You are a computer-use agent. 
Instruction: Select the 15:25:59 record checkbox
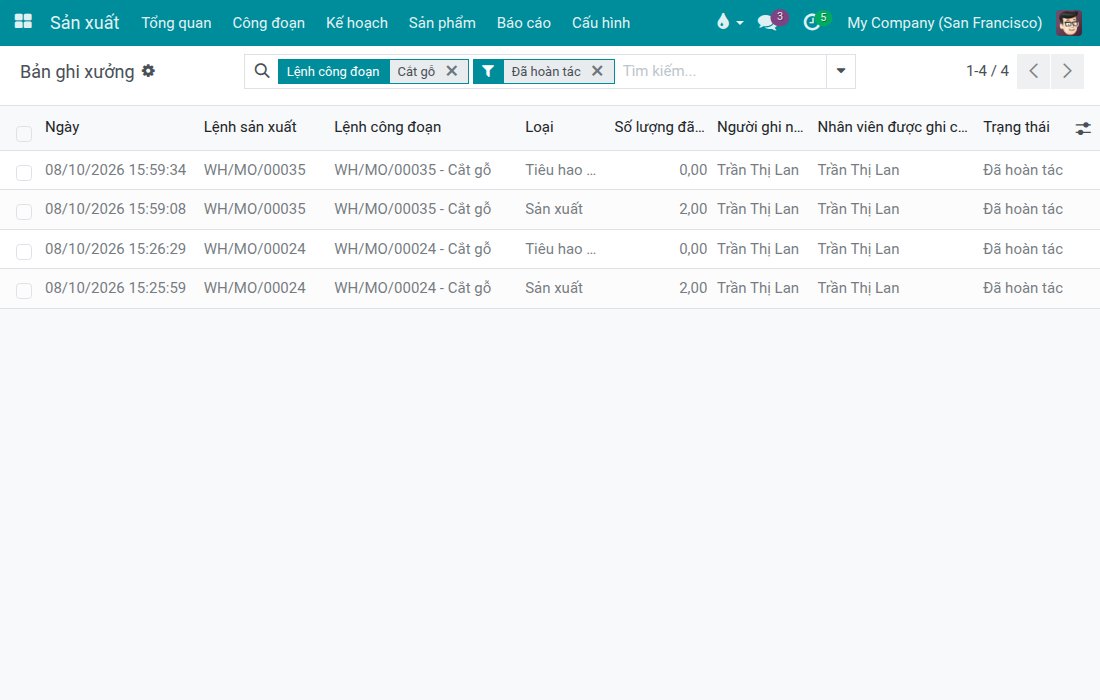(x=24, y=290)
